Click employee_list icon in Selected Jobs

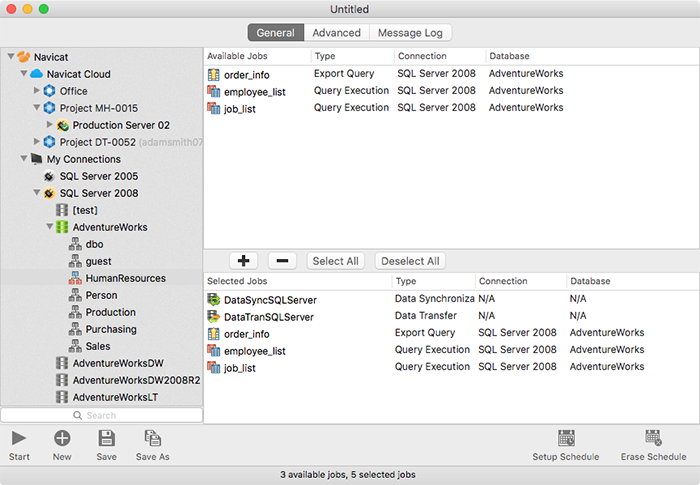point(214,351)
